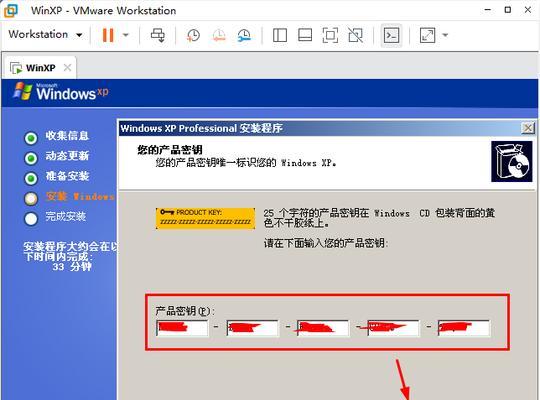Viewport: 540px width, 400px height.
Task: Click the yellow PRODUCT KEY sticker image
Action: click(206, 218)
